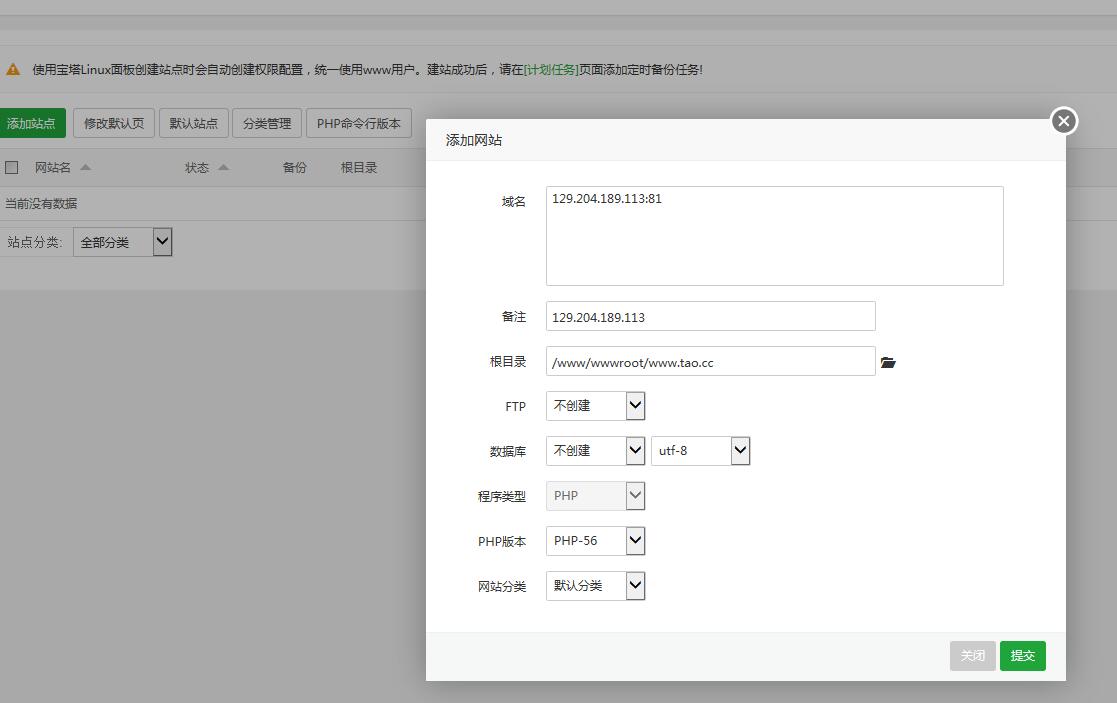Open the 网站分类 dropdown
Image resolution: width=1117 pixels, height=703 pixels.
pyautogui.click(x=595, y=585)
